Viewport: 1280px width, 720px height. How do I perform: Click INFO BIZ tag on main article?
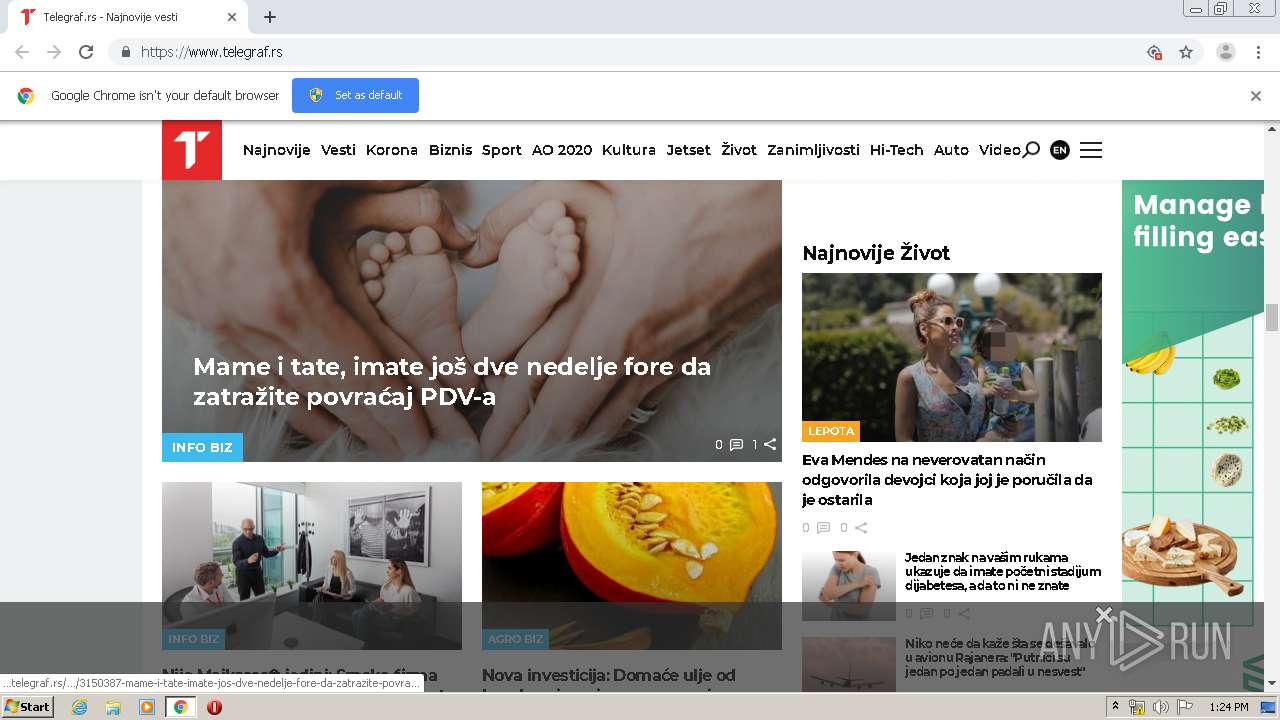[x=202, y=447]
